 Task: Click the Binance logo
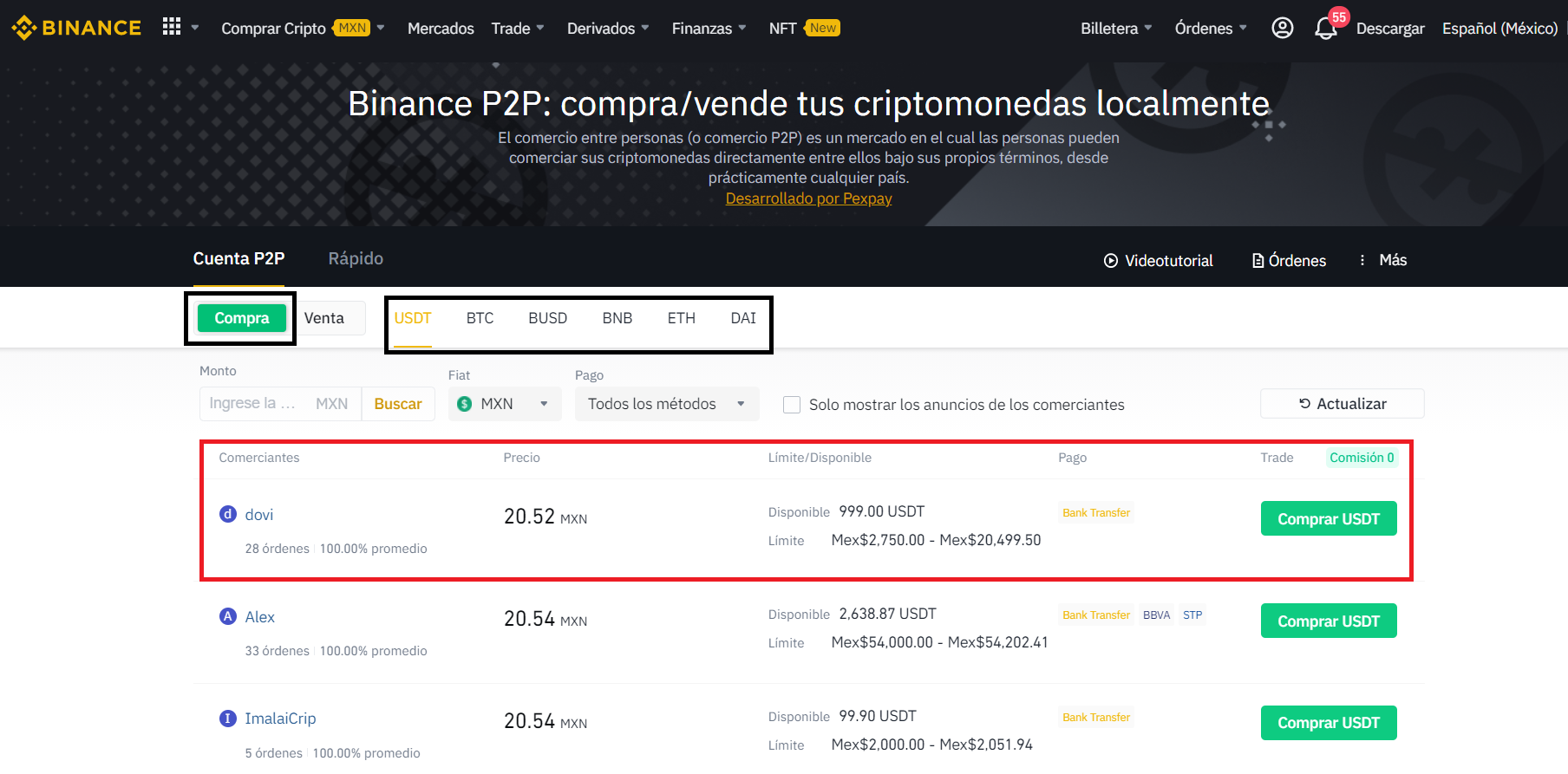[75, 28]
